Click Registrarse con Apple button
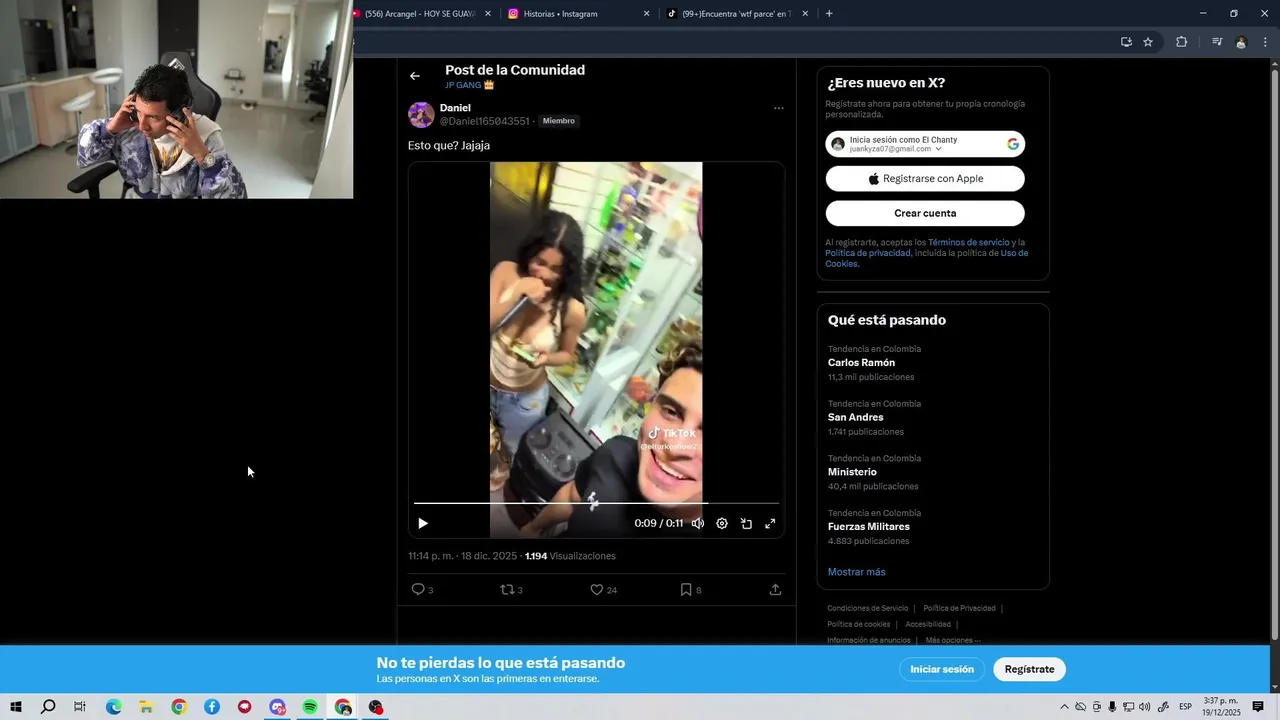Image resolution: width=1280 pixels, height=720 pixels. pos(925,179)
